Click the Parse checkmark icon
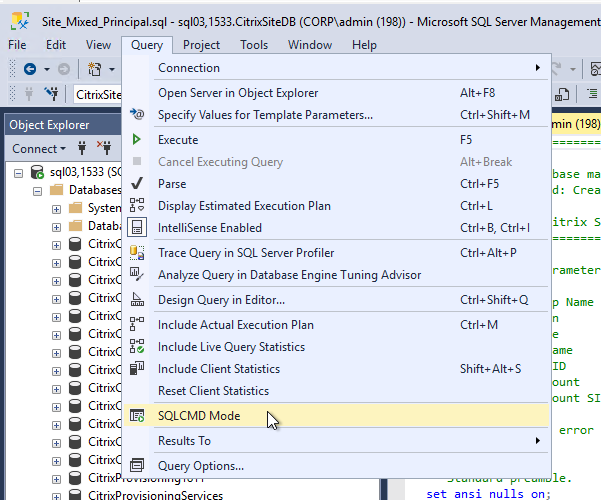 coord(137,183)
